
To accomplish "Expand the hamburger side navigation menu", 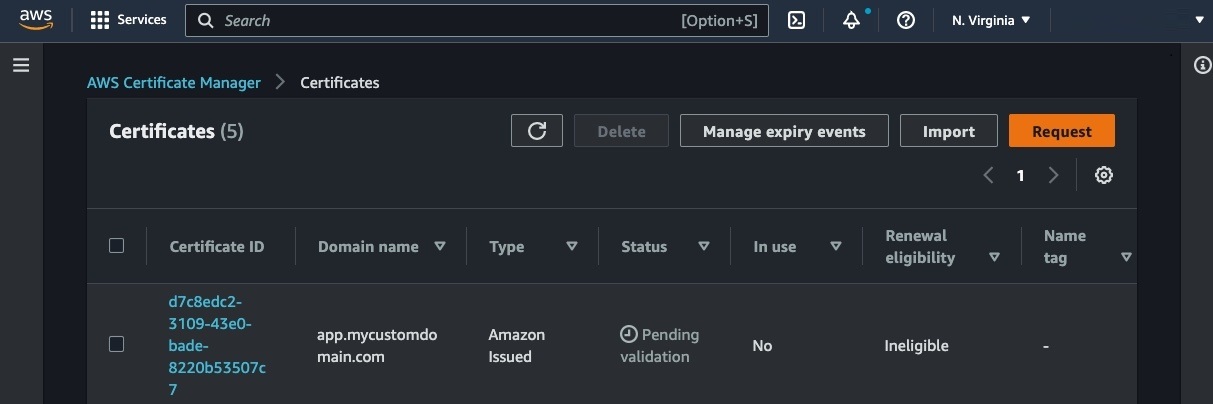I will point(21,66).
